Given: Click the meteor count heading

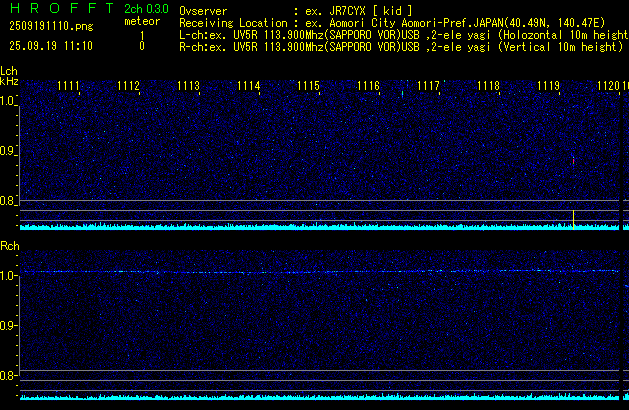Looking at the screenshot, I should coord(141,21).
